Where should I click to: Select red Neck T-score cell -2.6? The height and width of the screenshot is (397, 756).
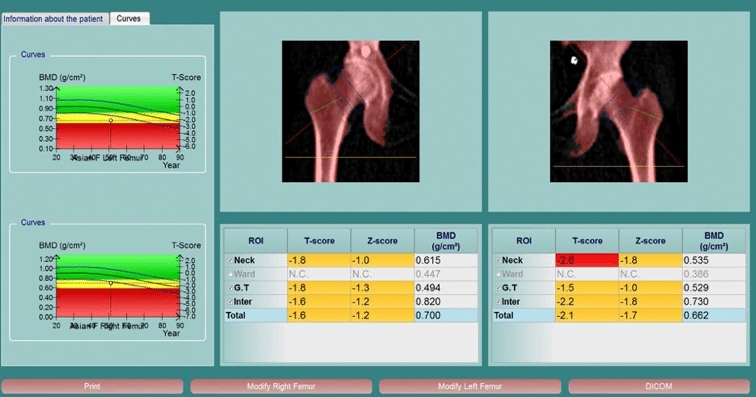[x=587, y=260]
